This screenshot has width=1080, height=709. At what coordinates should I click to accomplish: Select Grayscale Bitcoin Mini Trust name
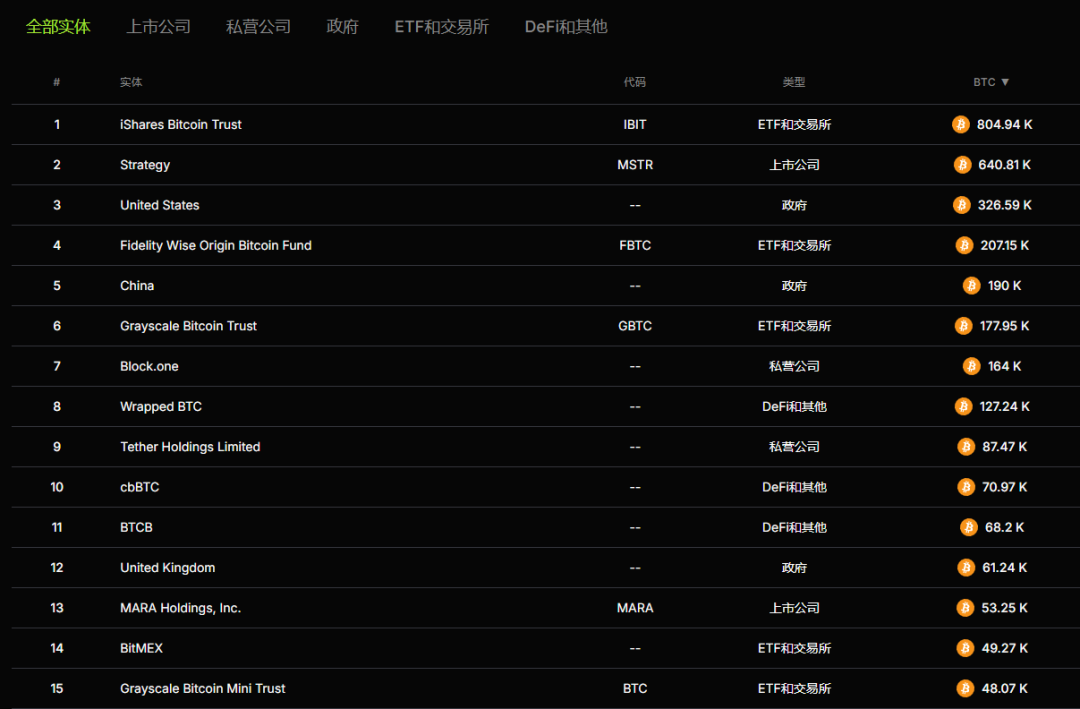coord(202,689)
